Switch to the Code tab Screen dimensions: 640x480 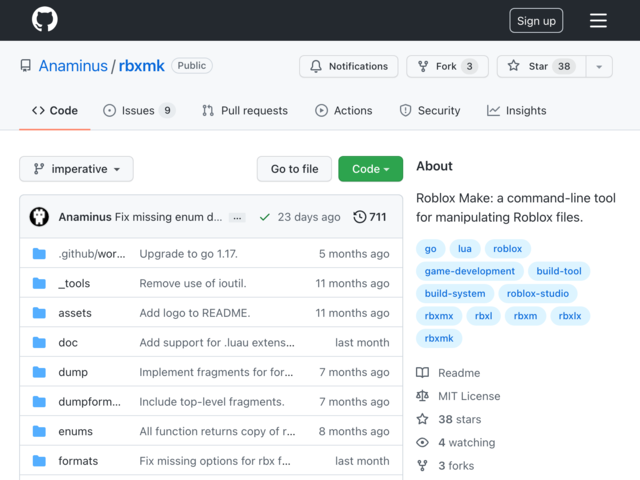pos(55,111)
